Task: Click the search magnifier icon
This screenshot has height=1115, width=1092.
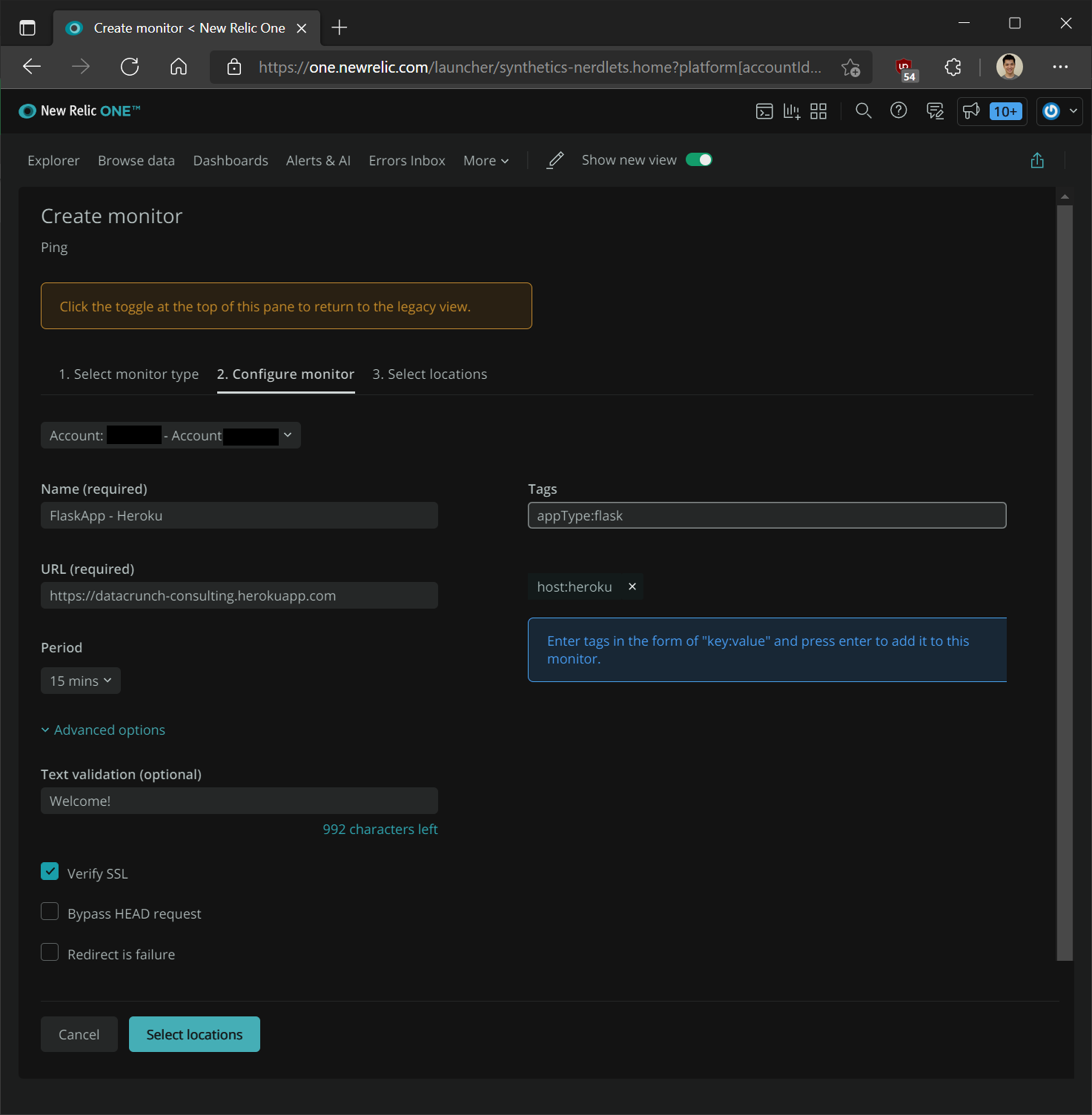Action: pyautogui.click(x=863, y=111)
